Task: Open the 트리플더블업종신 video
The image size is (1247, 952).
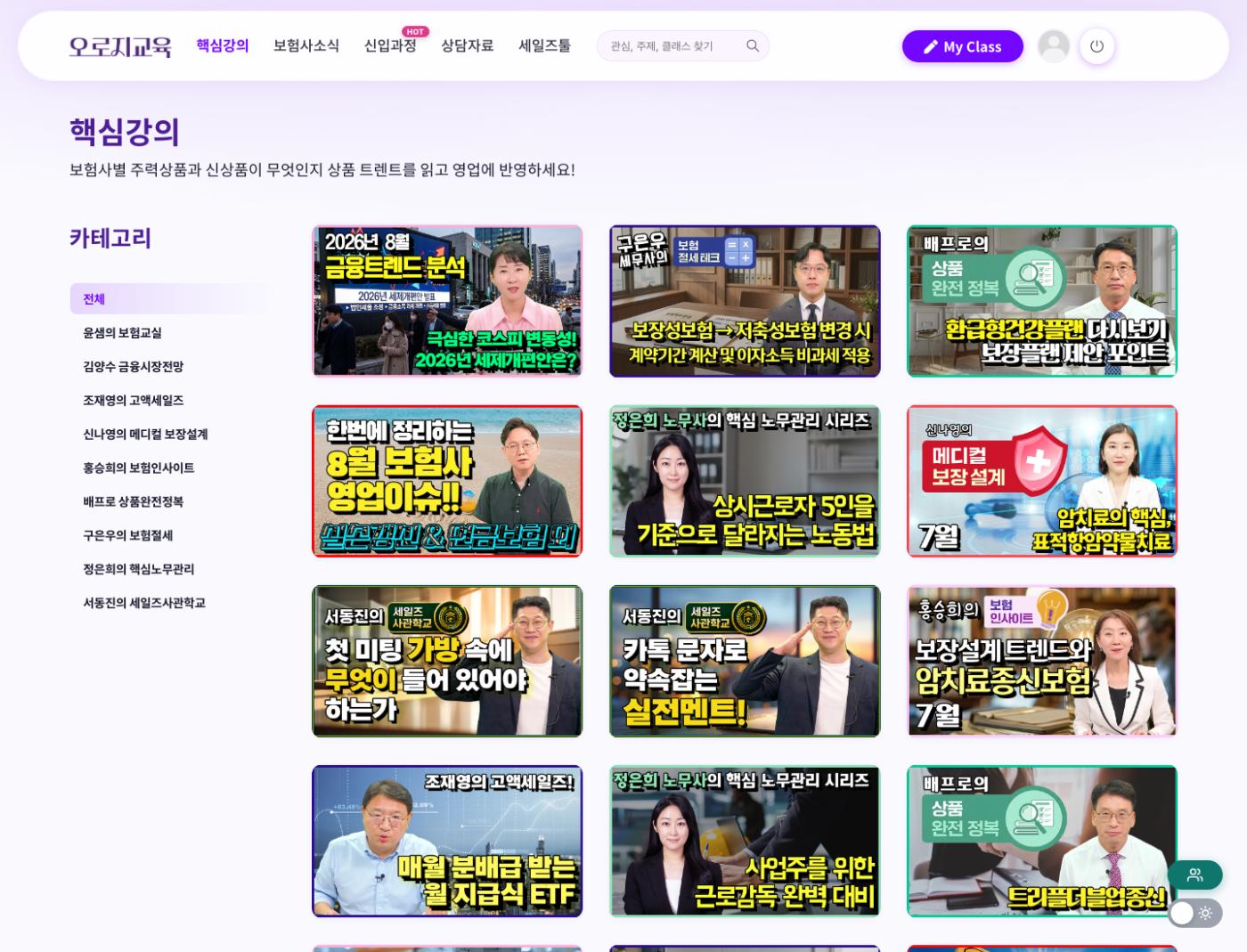Action: point(1042,841)
